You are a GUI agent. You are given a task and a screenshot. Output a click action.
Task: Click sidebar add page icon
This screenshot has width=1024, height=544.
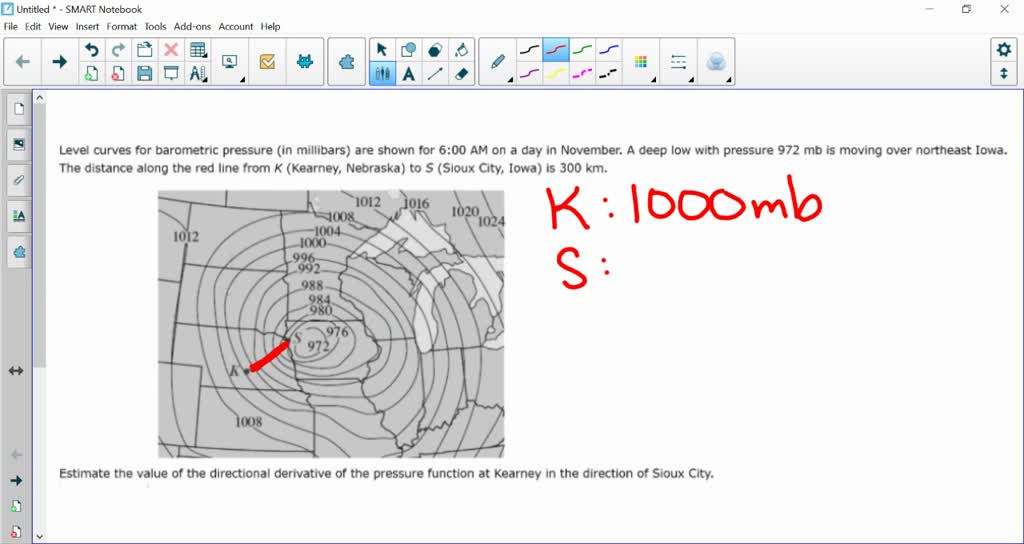(x=16, y=506)
